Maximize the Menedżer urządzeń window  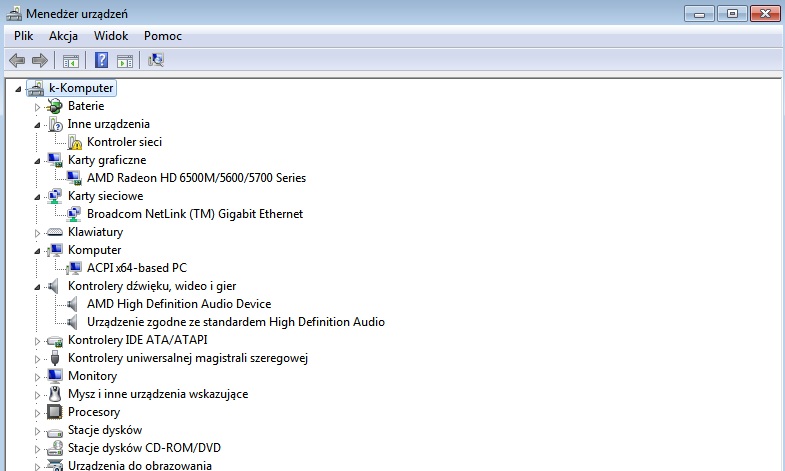(732, 14)
